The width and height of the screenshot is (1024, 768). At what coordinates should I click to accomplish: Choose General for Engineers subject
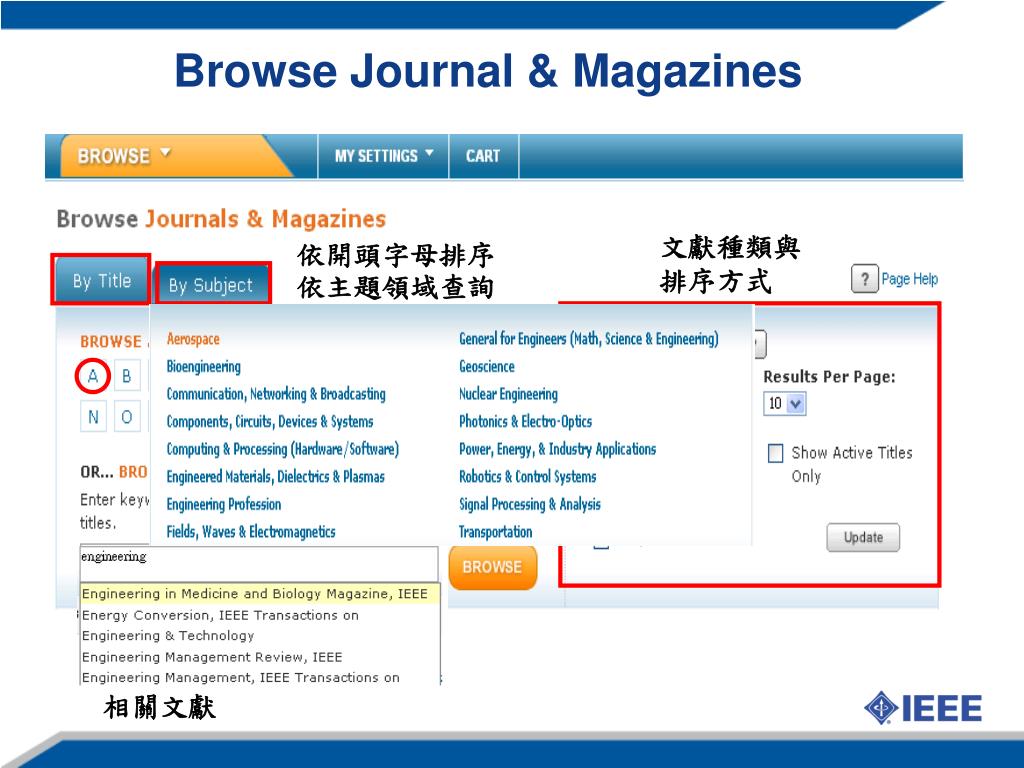[589, 339]
